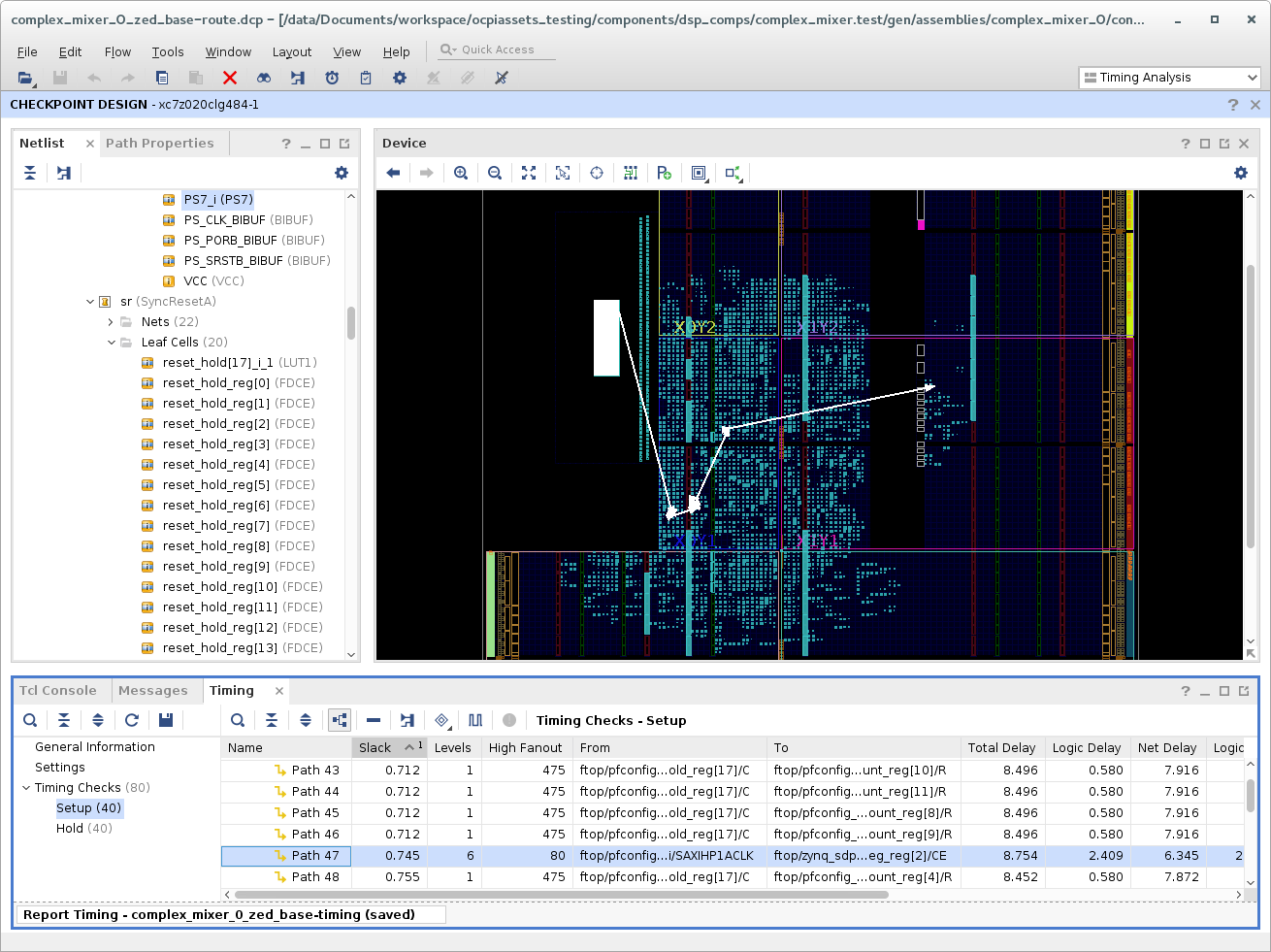The image size is (1271, 952).
Task: Switch to the Path Properties tab
Action: (160, 144)
